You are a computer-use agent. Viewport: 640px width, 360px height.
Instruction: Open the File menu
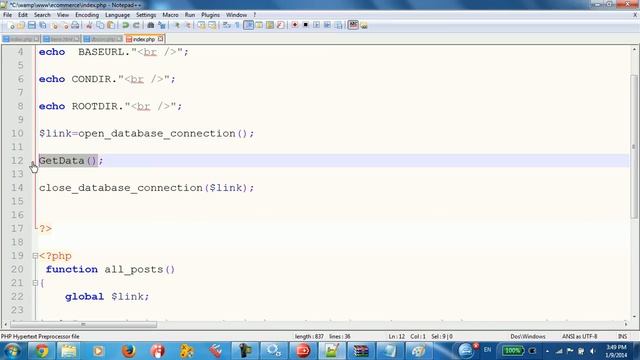(7, 15)
